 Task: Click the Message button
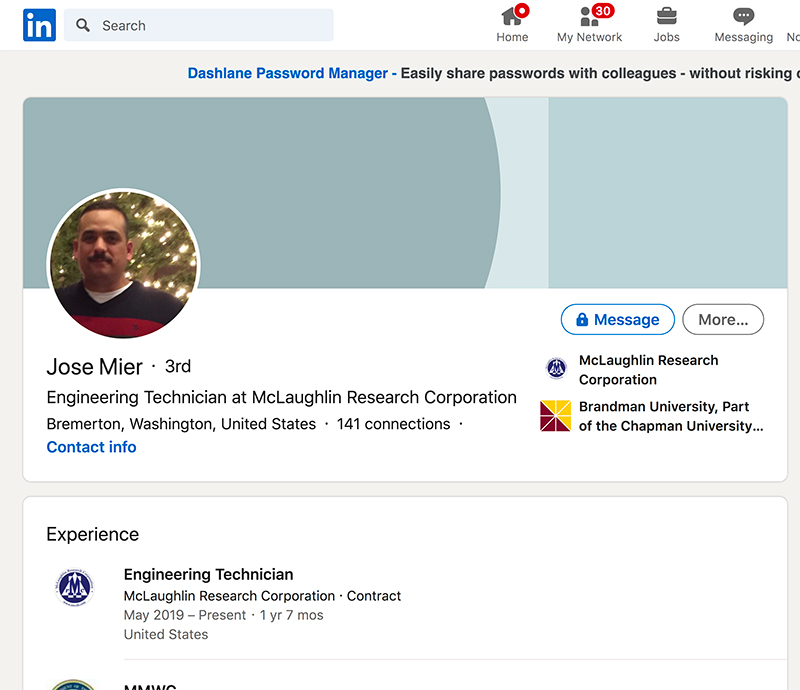tap(617, 319)
